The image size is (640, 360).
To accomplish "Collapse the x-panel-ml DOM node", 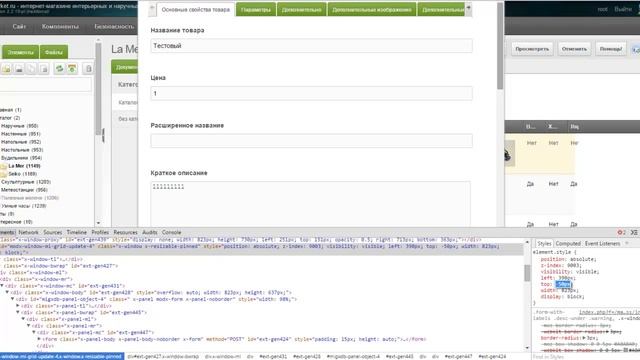I will [x=23, y=319].
